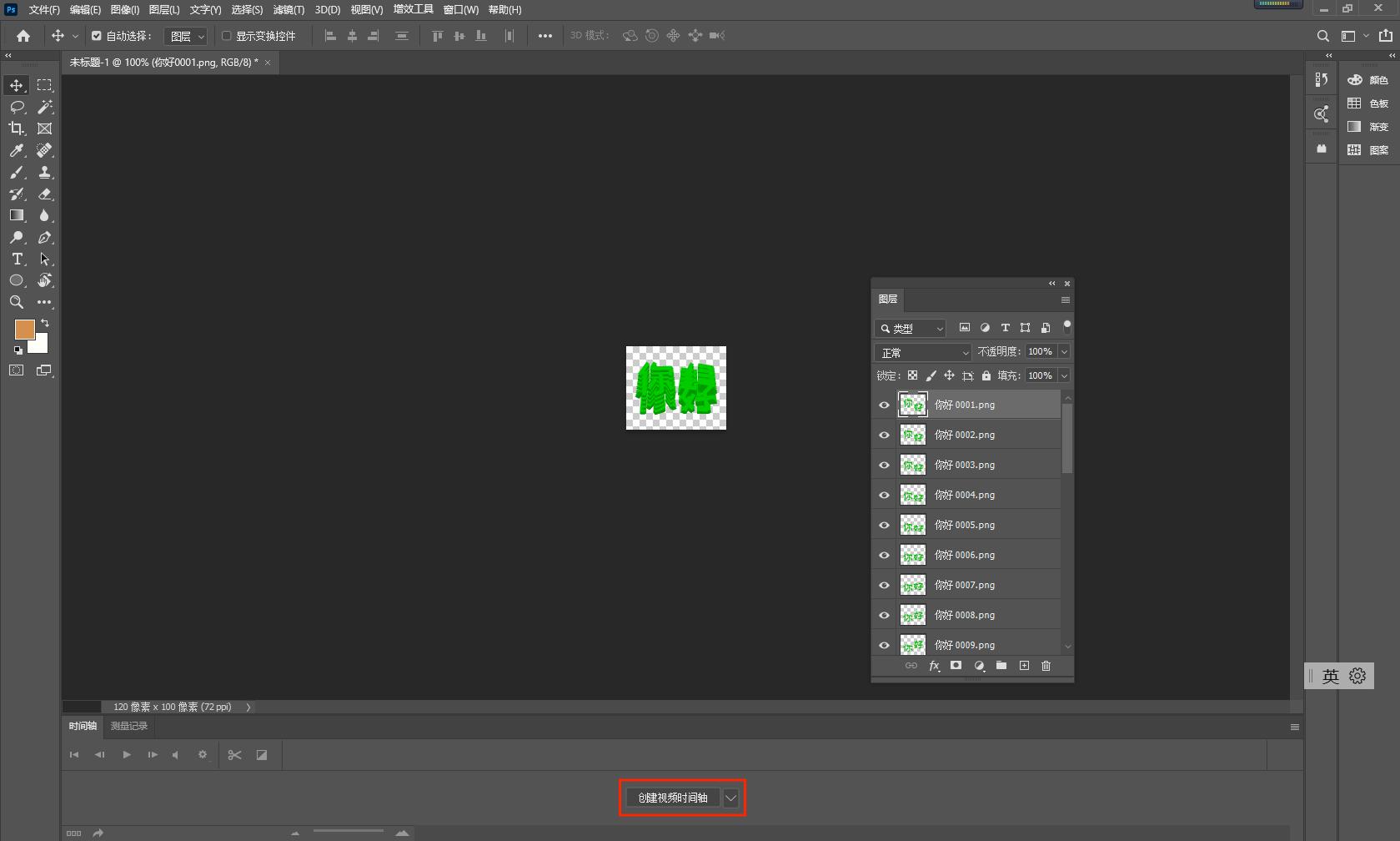The height and width of the screenshot is (841, 1400).
Task: Expand the arrow beside 创建视频时间轴
Action: point(730,798)
